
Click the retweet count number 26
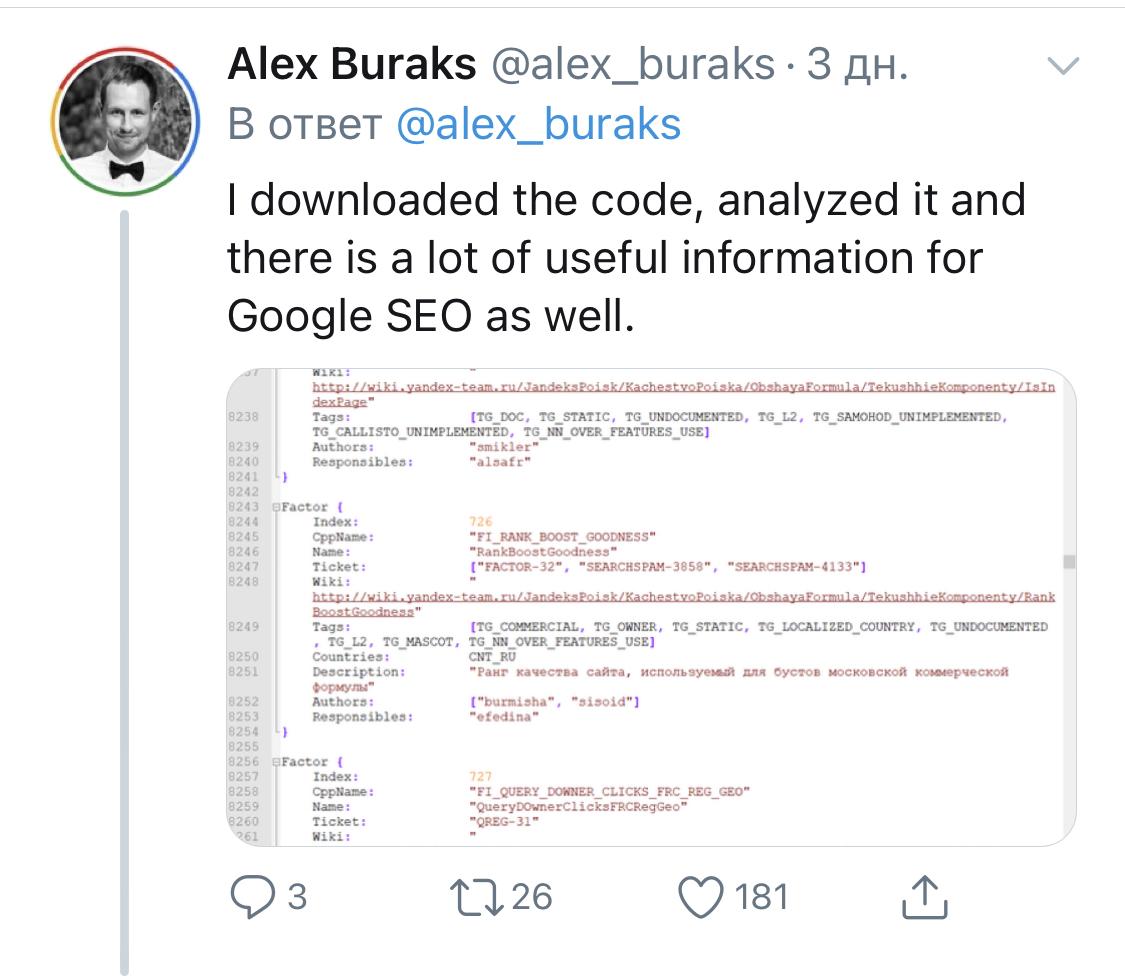pyautogui.click(x=531, y=897)
